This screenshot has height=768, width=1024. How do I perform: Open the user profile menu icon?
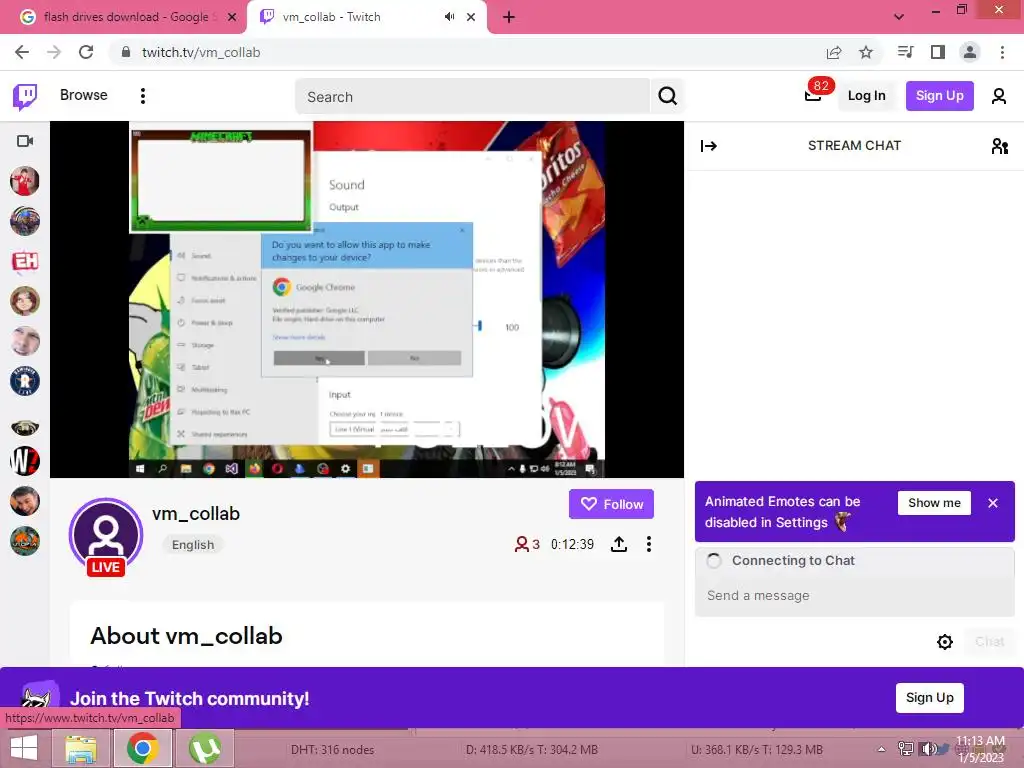click(999, 97)
